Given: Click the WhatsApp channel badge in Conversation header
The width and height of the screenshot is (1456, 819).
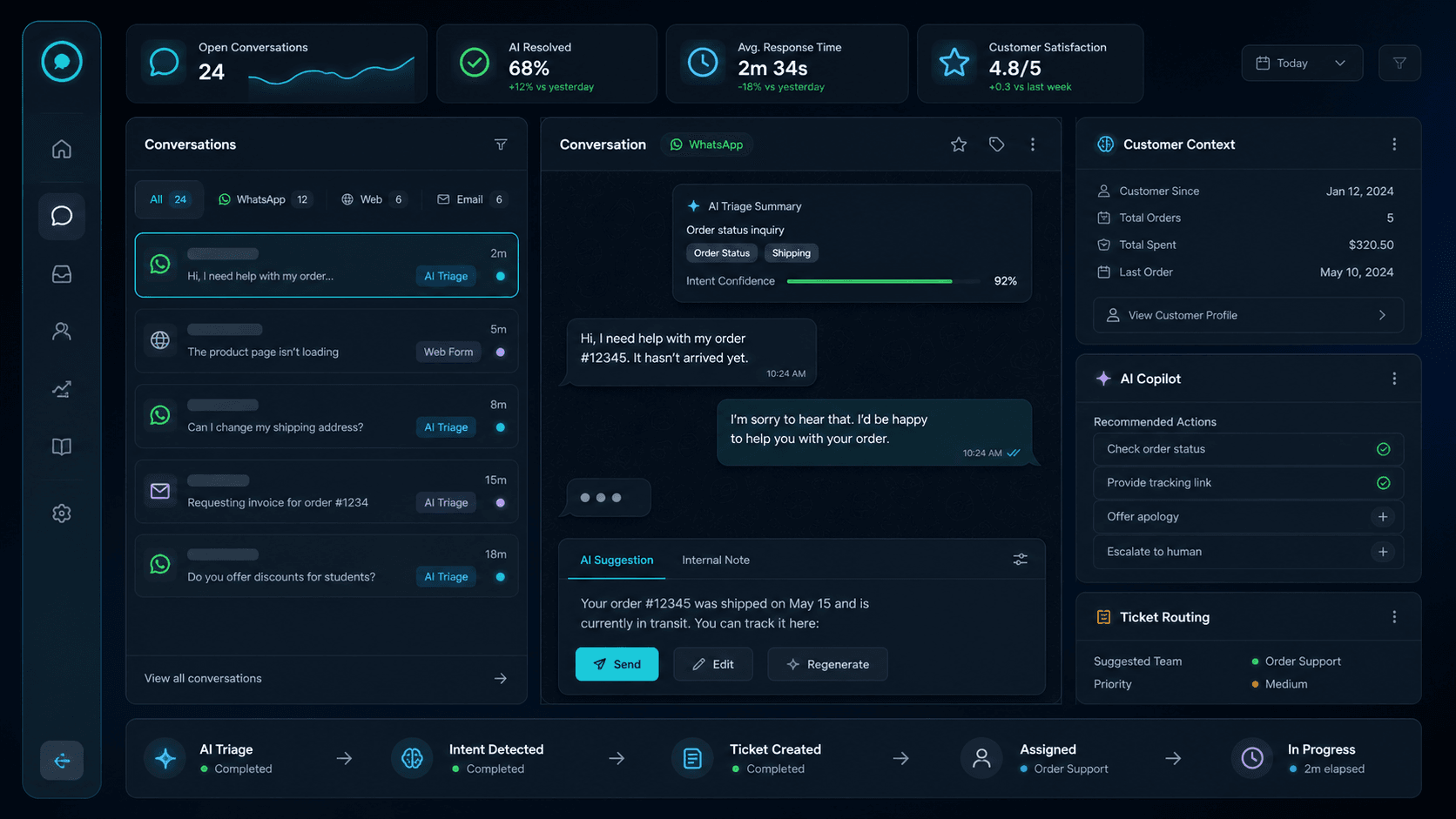Looking at the screenshot, I should coord(706,144).
